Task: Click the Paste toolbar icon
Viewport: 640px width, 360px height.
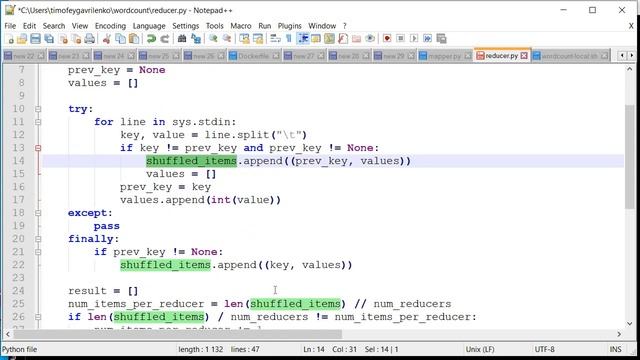Action: pos(134,39)
